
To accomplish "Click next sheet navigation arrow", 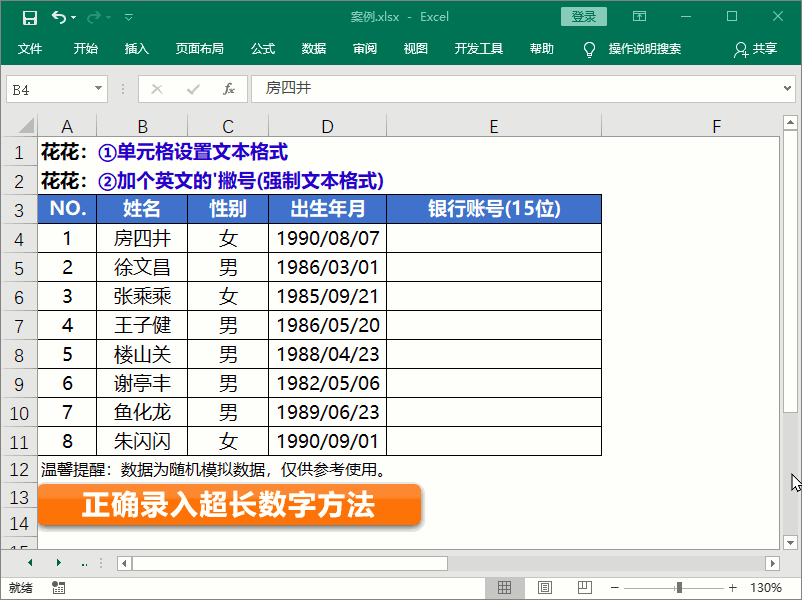I will 59,563.
